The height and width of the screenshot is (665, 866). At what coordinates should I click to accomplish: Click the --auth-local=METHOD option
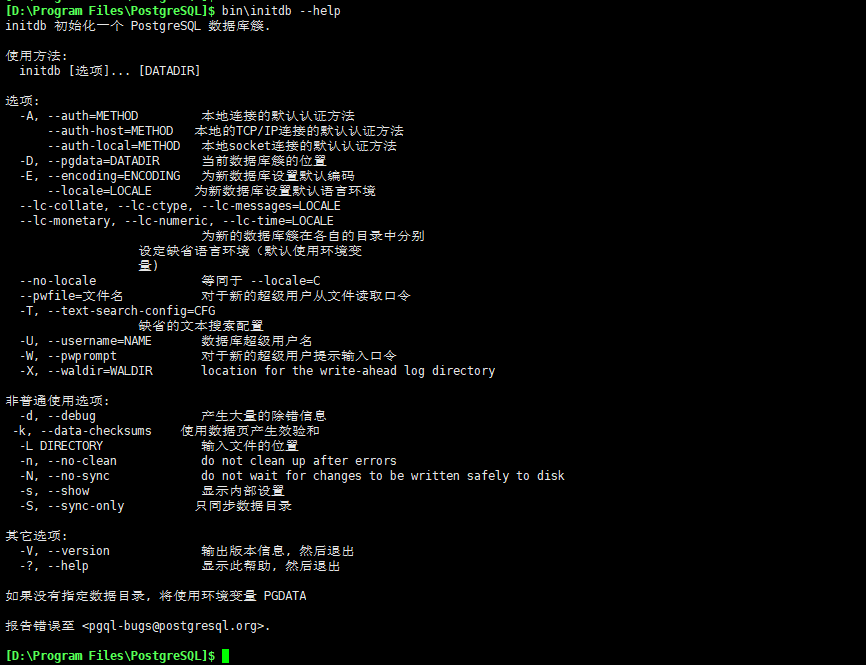pyautogui.click(x=114, y=146)
